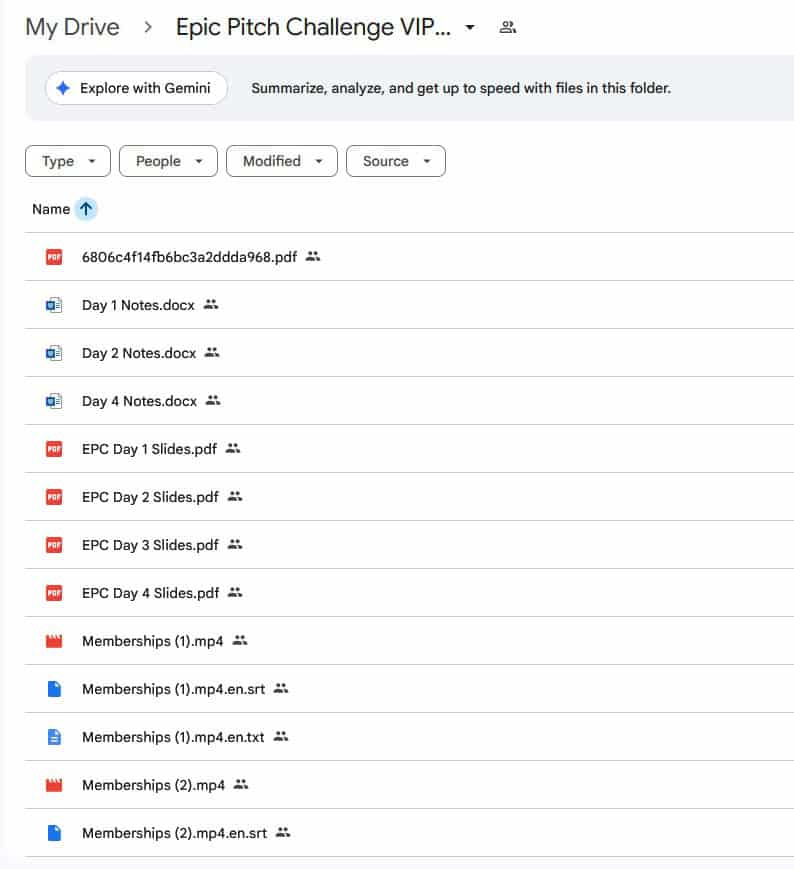Click the Epic Pitch Challenge VIP breadcrumb
Screen dimensions: 794x869
coord(313,27)
